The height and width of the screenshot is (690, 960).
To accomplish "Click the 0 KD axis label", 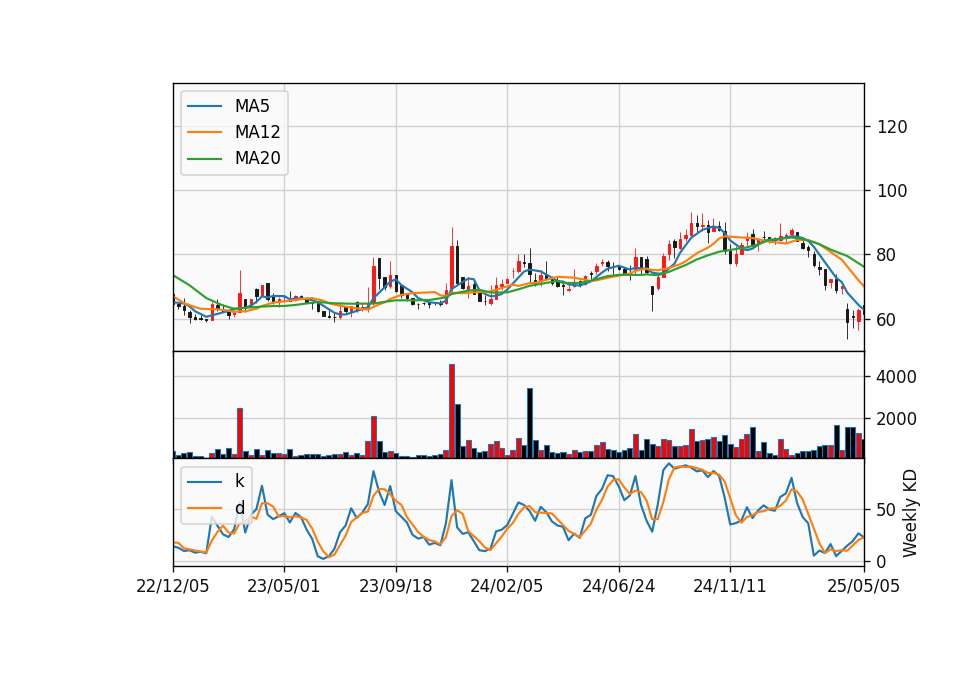I will pos(882,561).
